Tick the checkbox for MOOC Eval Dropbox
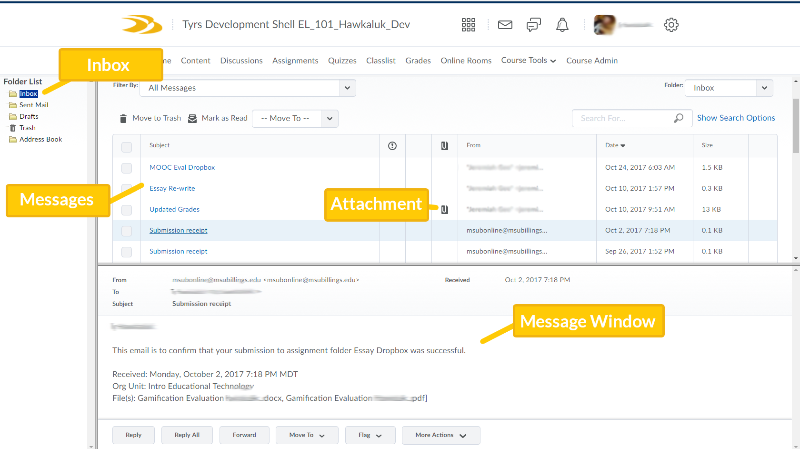This screenshot has width=800, height=449. click(126, 167)
